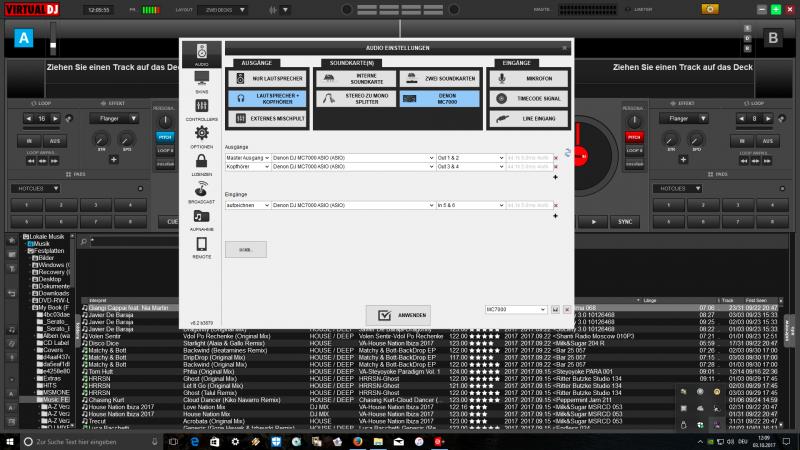Open deck A Flanger effect dropdown

(x=114, y=118)
